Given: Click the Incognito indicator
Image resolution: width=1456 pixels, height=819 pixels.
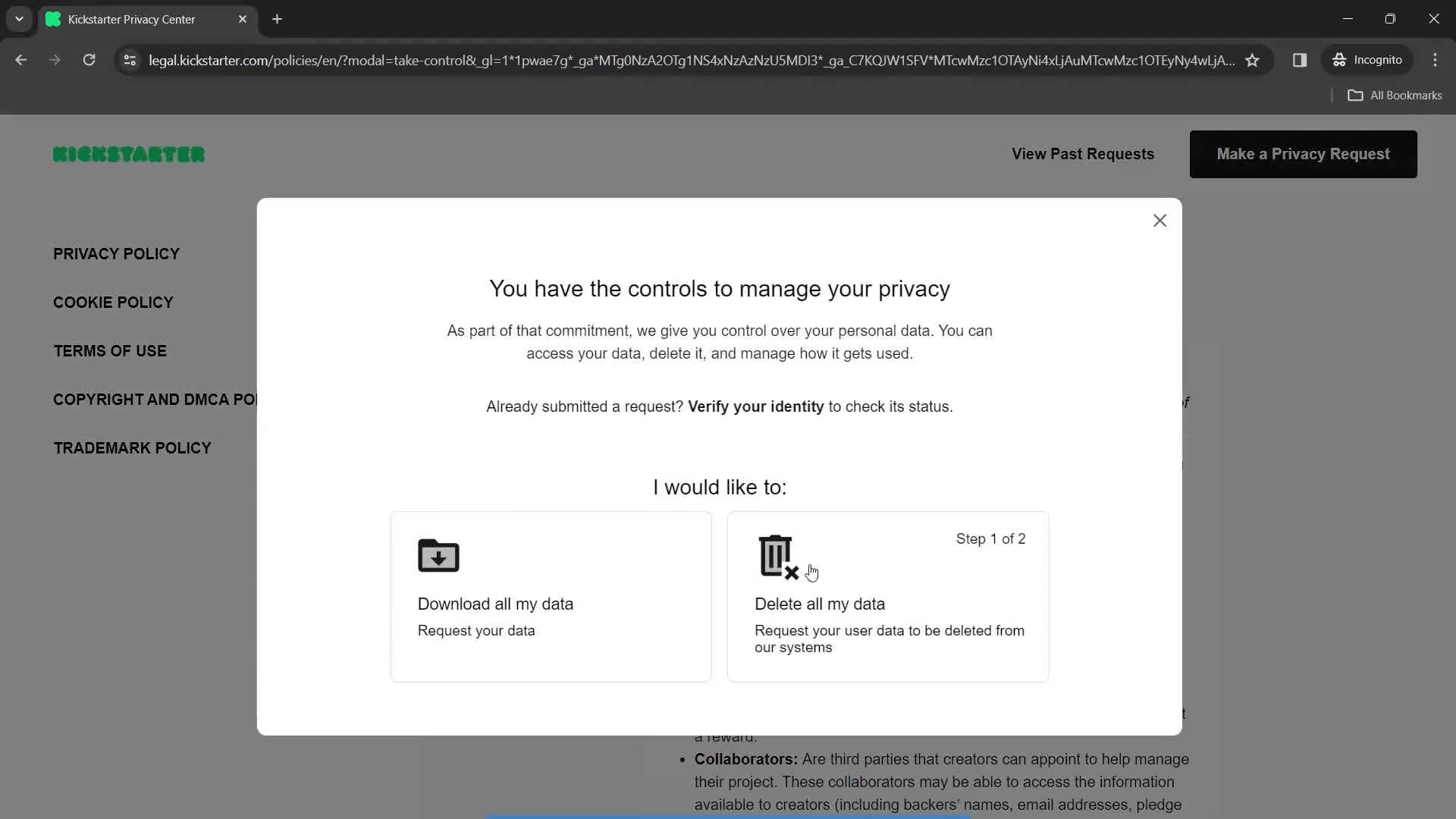Looking at the screenshot, I should click(1367, 60).
